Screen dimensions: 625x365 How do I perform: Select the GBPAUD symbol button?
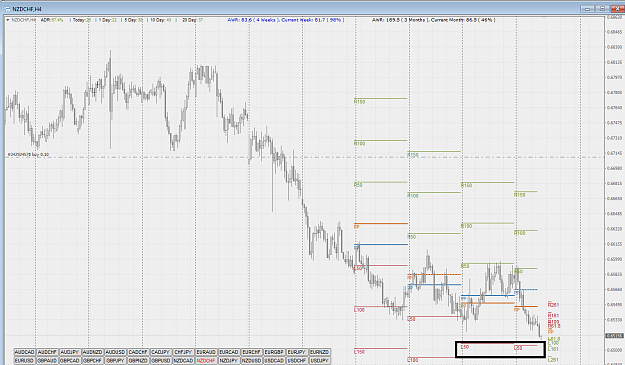coord(47,361)
